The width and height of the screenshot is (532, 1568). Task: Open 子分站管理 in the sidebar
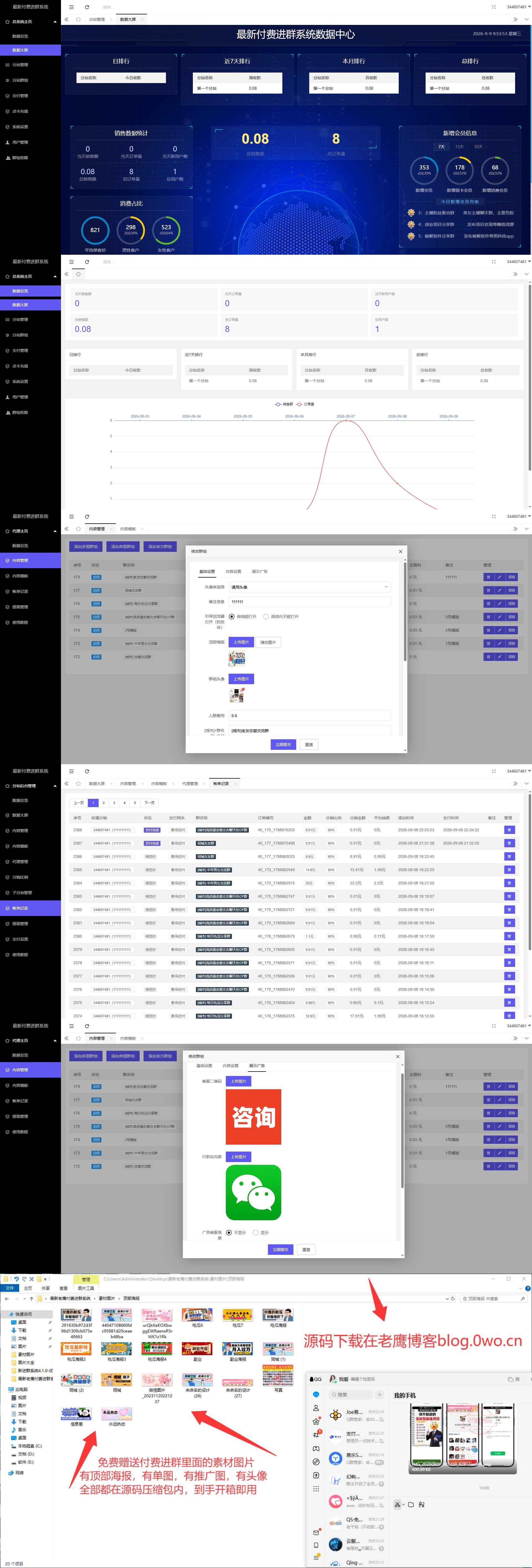tap(22, 893)
